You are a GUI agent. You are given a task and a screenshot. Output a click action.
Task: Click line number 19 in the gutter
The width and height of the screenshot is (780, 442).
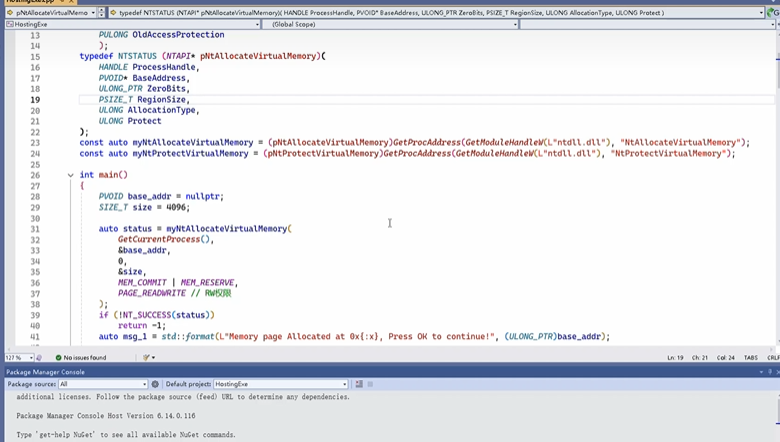pos(35,99)
